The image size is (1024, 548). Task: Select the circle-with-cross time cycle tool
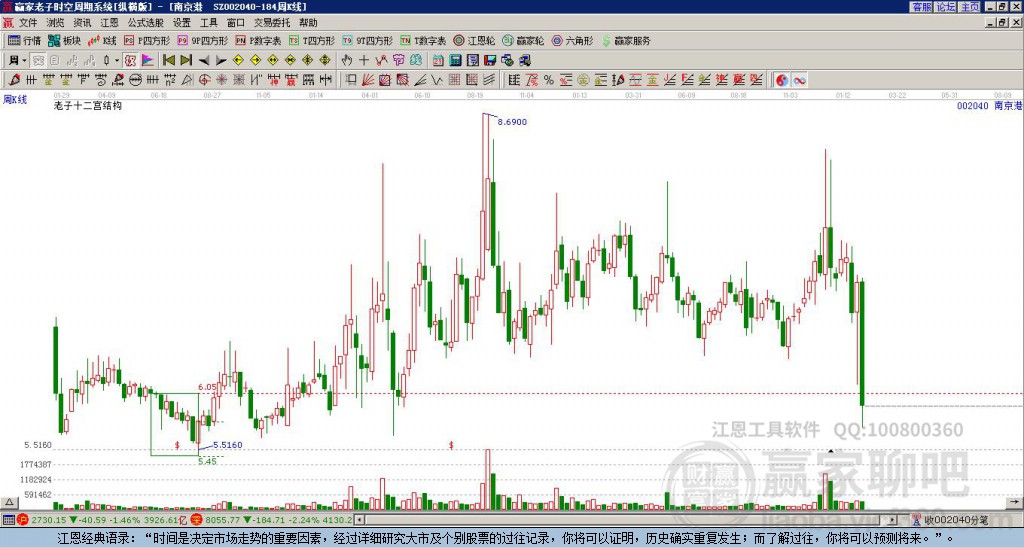(204, 80)
